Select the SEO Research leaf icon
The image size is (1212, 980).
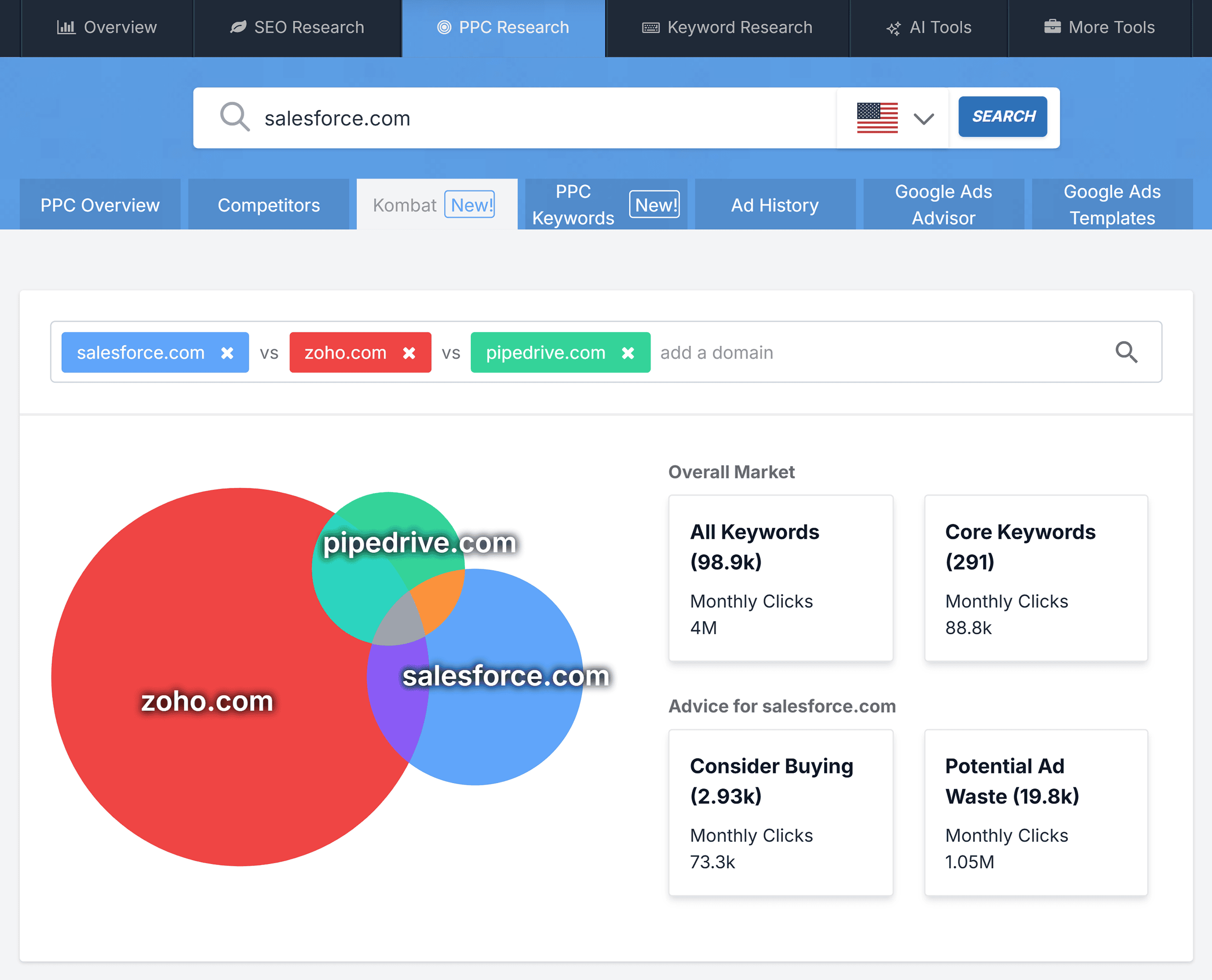click(x=239, y=27)
